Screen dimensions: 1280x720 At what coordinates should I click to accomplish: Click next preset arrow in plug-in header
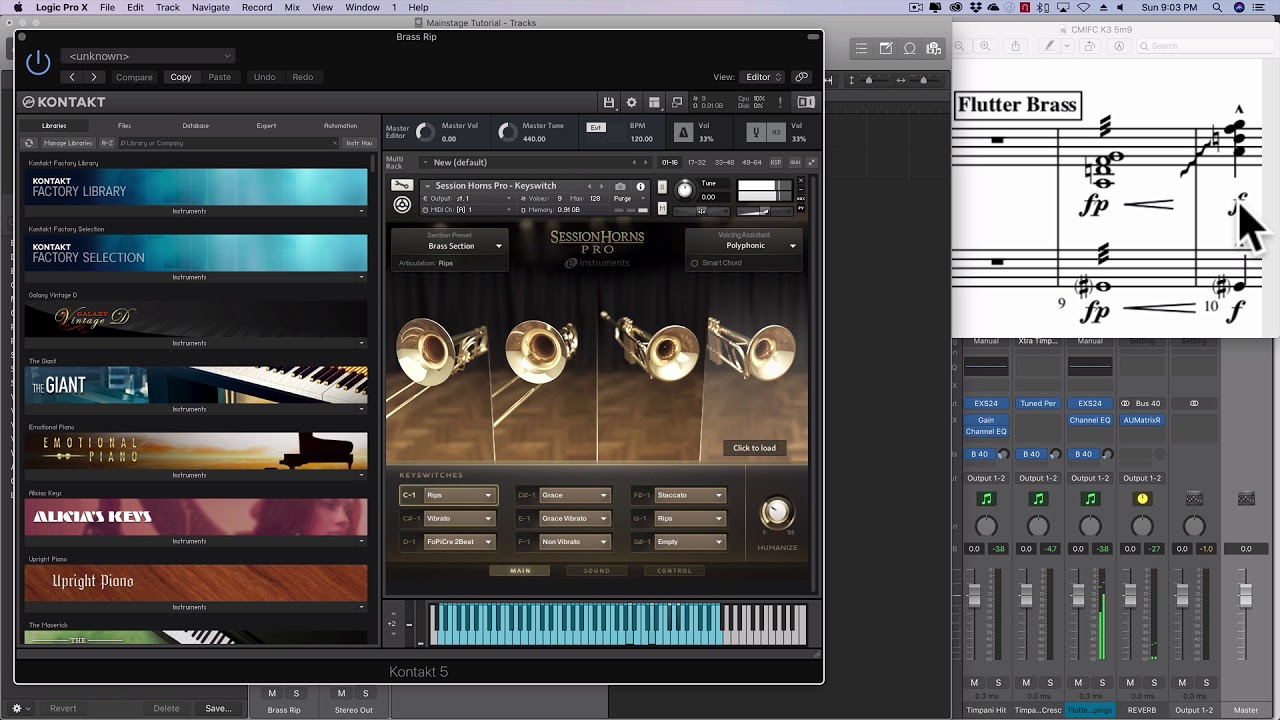click(x=94, y=77)
